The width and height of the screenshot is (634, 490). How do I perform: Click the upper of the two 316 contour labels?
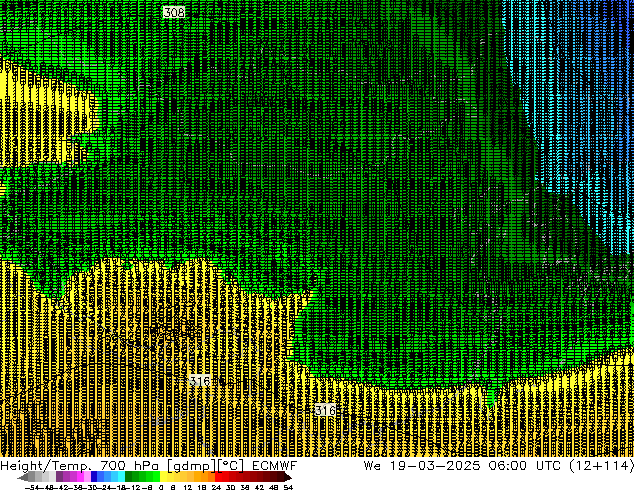tap(200, 381)
